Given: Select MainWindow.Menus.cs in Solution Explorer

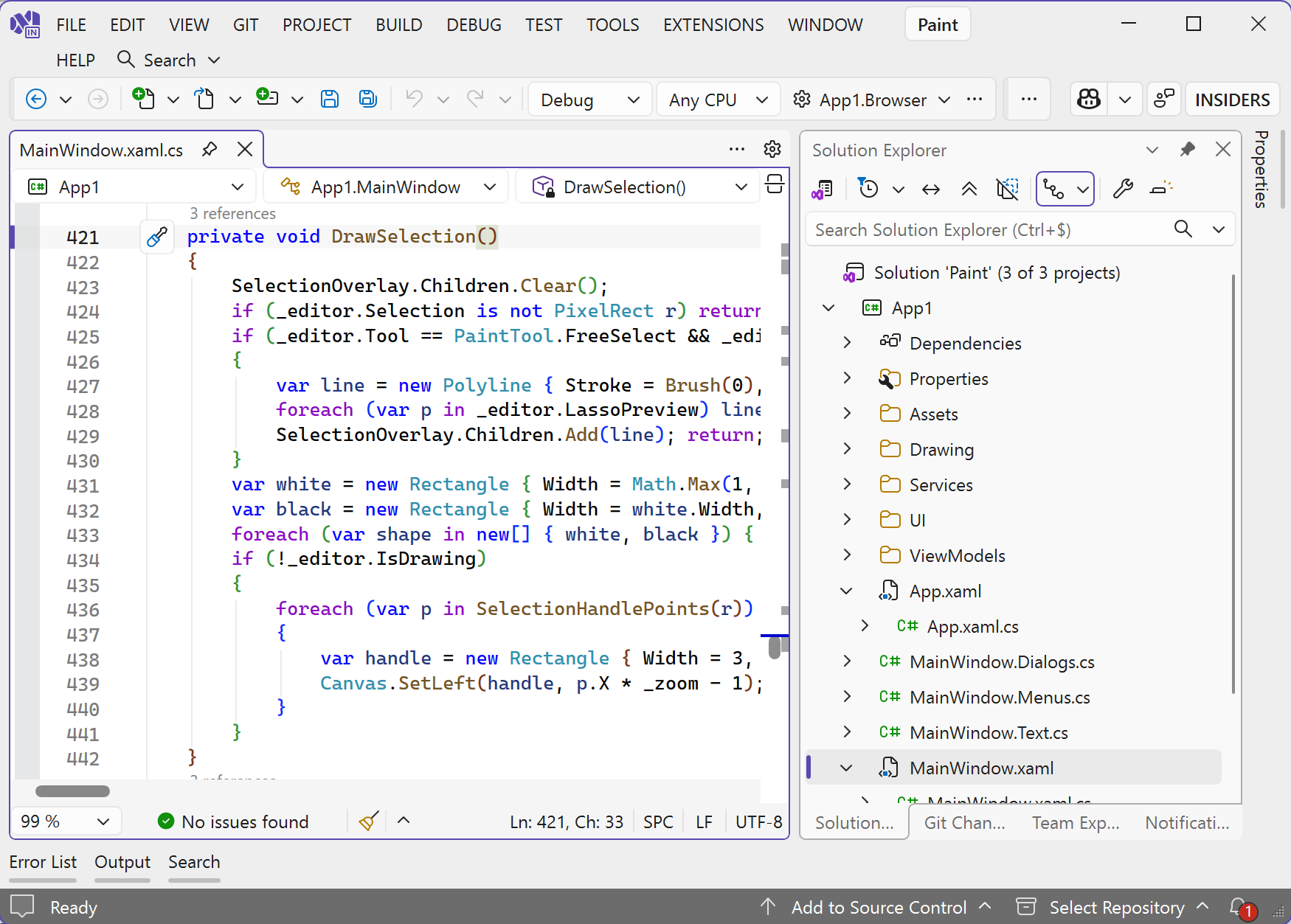Looking at the screenshot, I should pyautogui.click(x=1000, y=697).
